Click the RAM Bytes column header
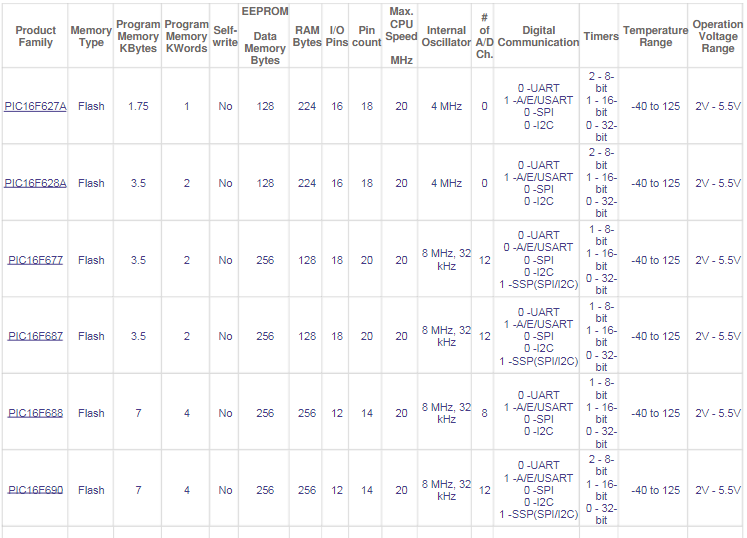The image size is (747, 538). coord(307,36)
